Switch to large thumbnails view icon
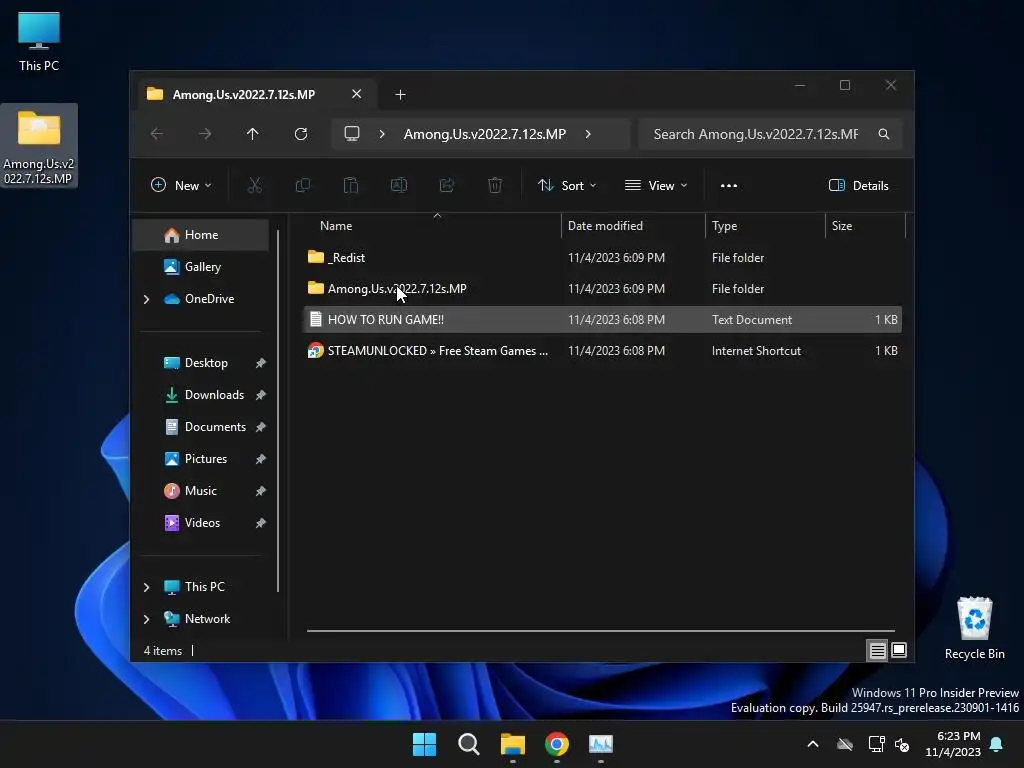 [899, 650]
